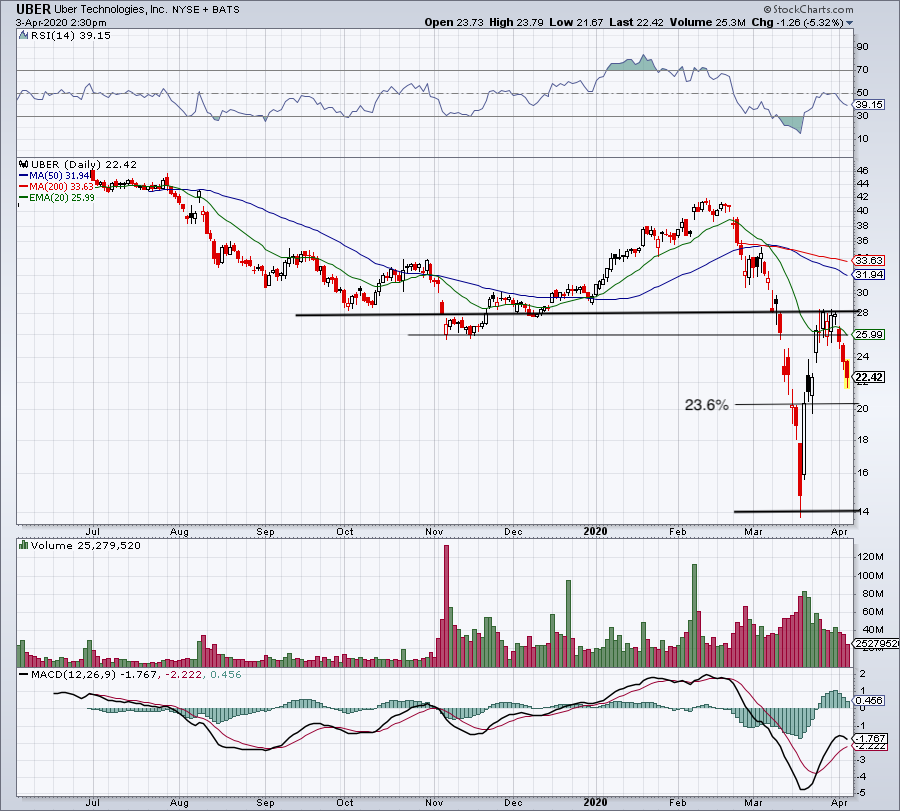
Task: Click the blue 31.94 price tag on right axis
Action: 868,274
